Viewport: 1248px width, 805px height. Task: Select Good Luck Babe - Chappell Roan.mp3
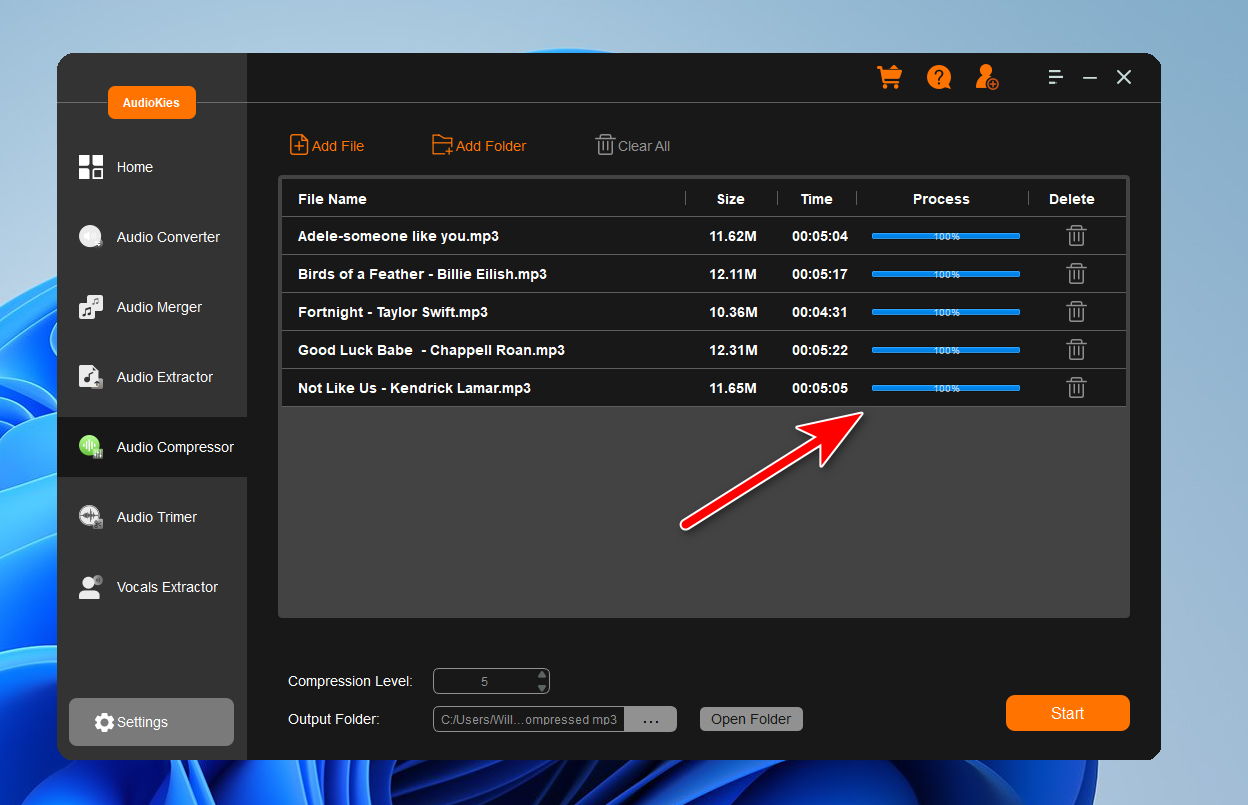[x=431, y=350]
